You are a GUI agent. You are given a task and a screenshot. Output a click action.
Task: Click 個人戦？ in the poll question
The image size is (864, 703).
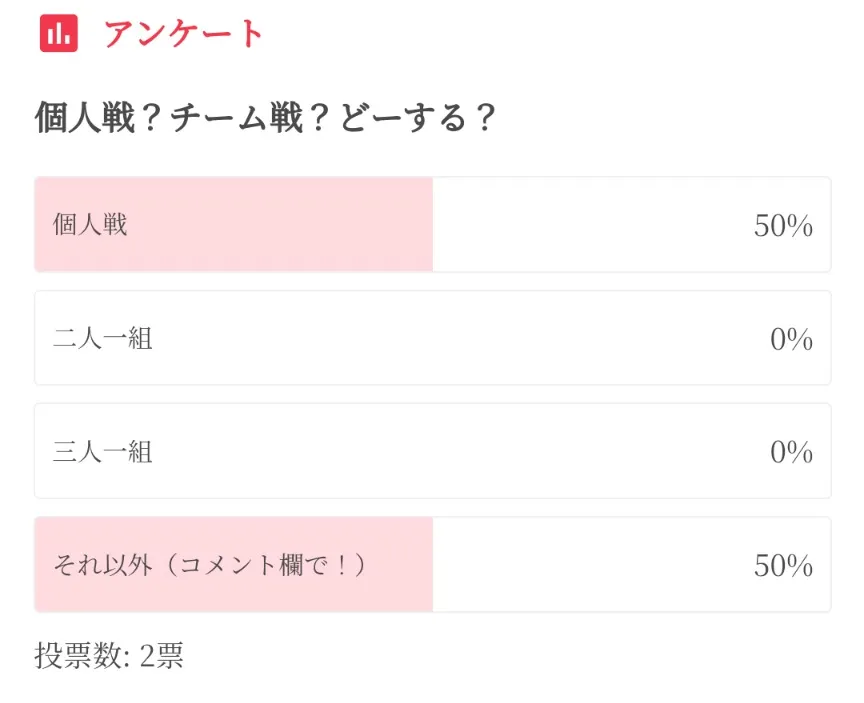[x=98, y=119]
